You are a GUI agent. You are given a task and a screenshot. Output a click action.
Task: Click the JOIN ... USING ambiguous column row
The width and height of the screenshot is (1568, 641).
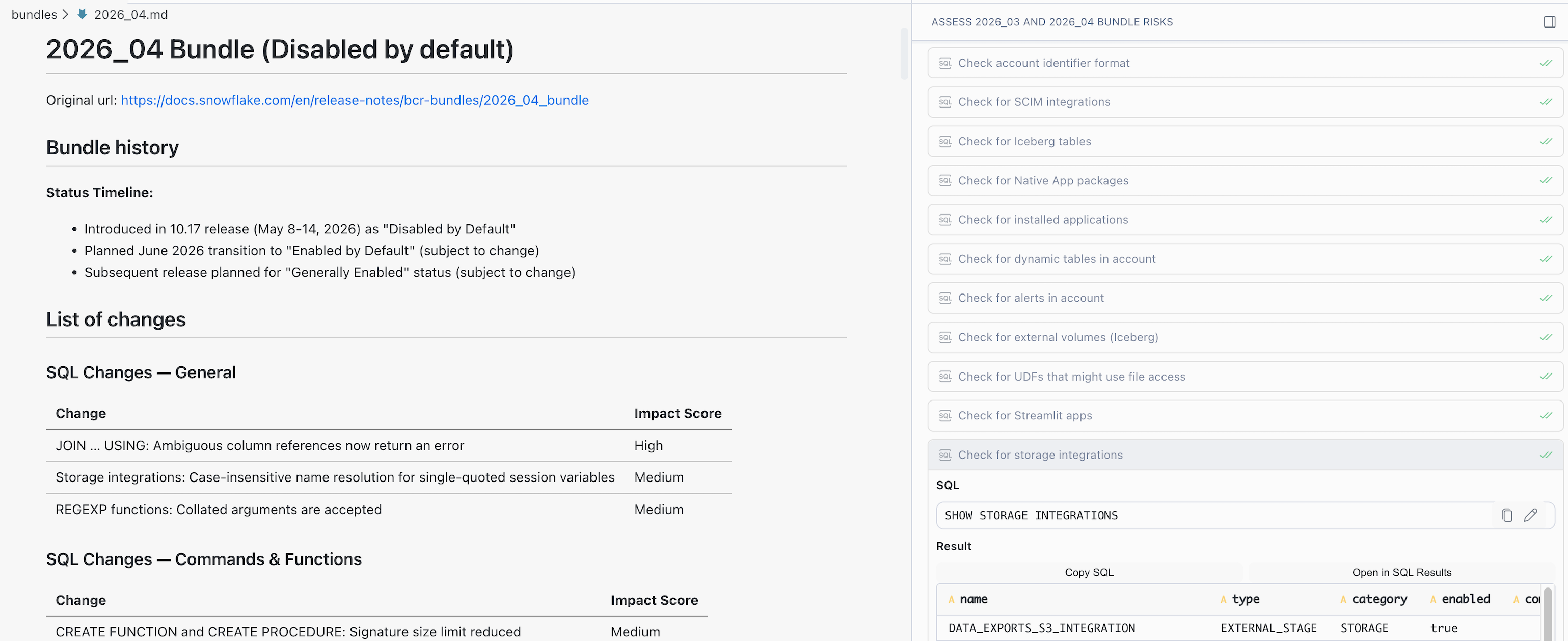[388, 446]
